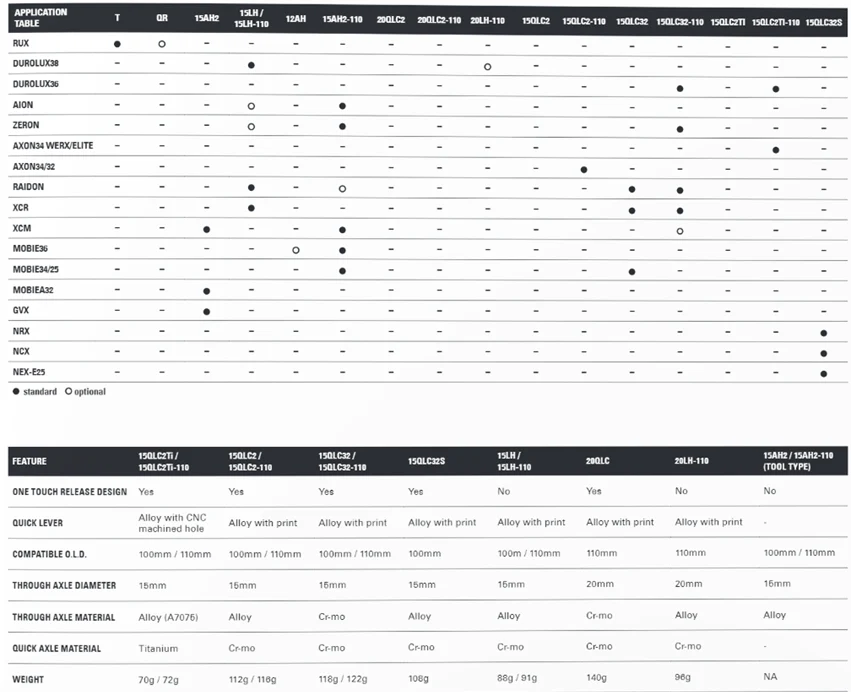Click the Titanium cell in the feature table
This screenshot has height=692, width=851.
157,648
